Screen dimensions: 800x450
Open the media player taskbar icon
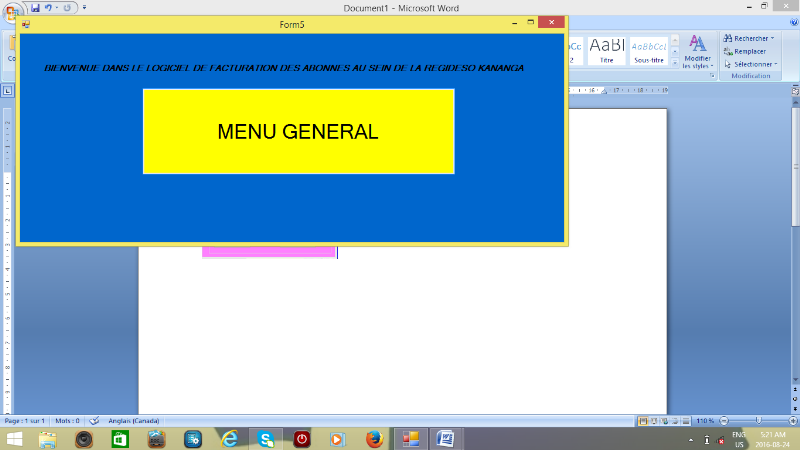337,439
